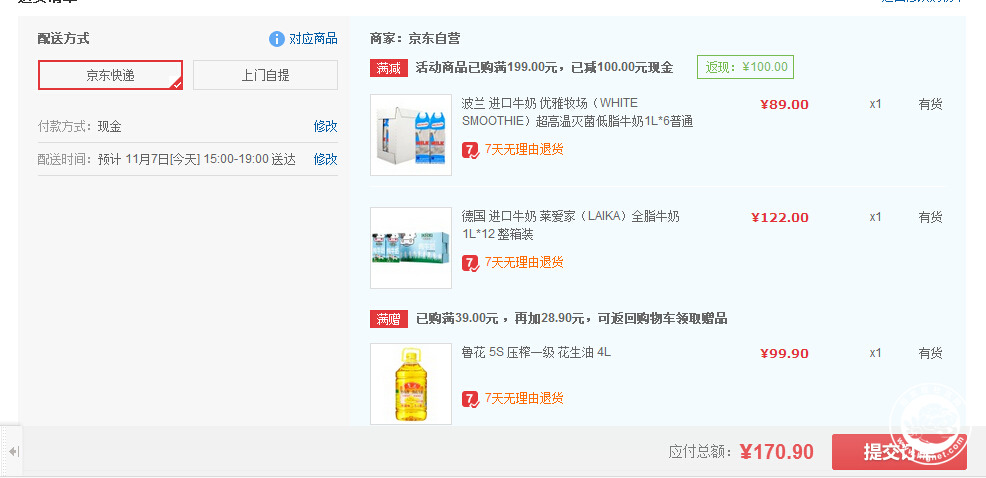Select the 京东快递 delivery option

click(111, 75)
